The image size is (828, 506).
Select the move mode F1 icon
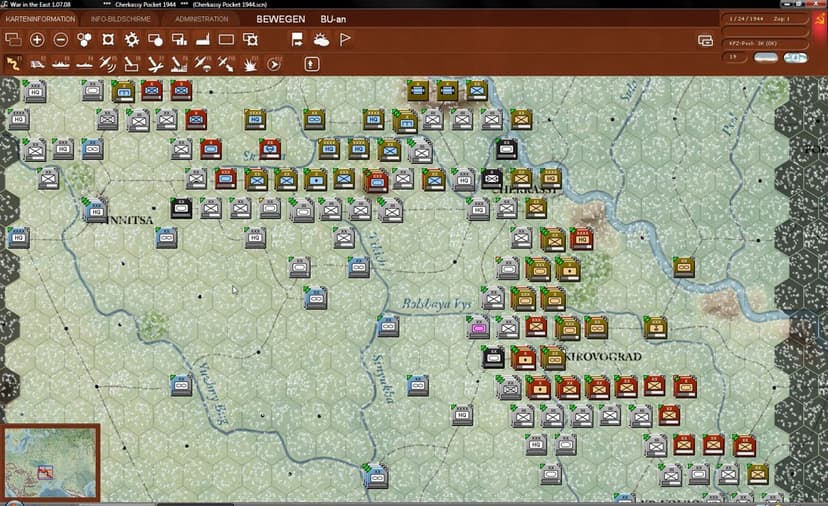[13, 64]
